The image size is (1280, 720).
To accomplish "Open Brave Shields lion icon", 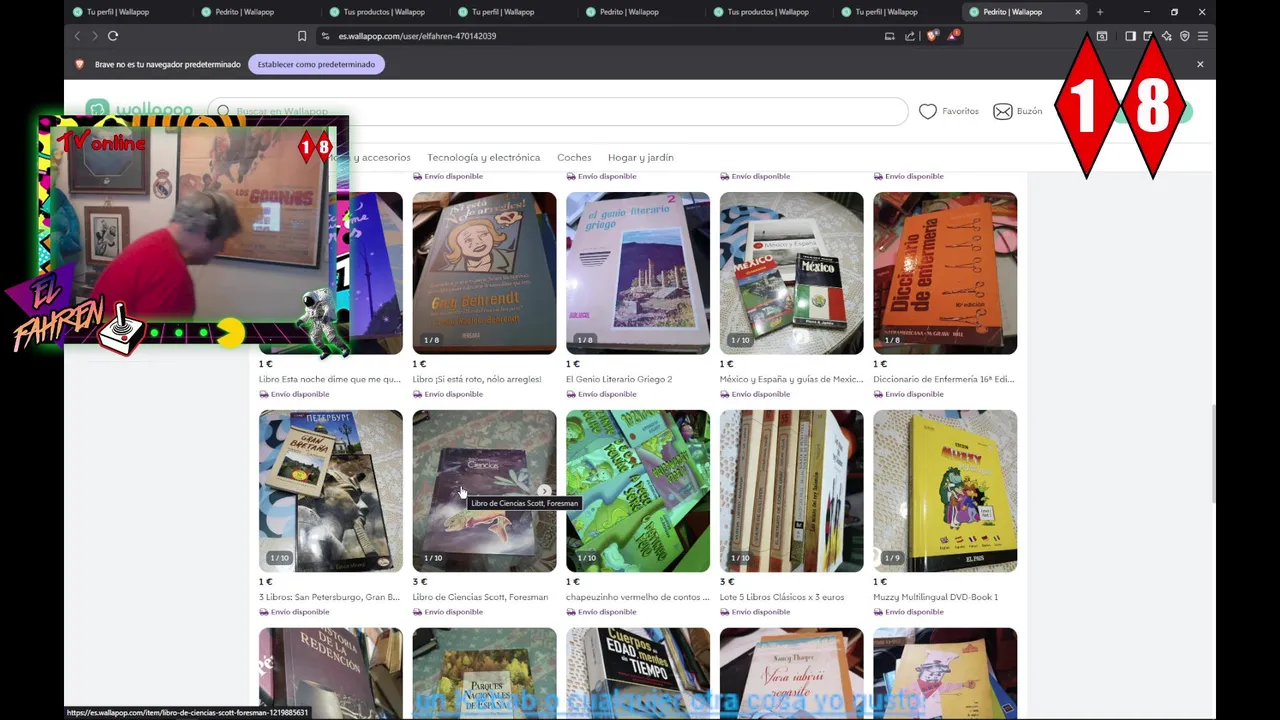I will tap(932, 36).
